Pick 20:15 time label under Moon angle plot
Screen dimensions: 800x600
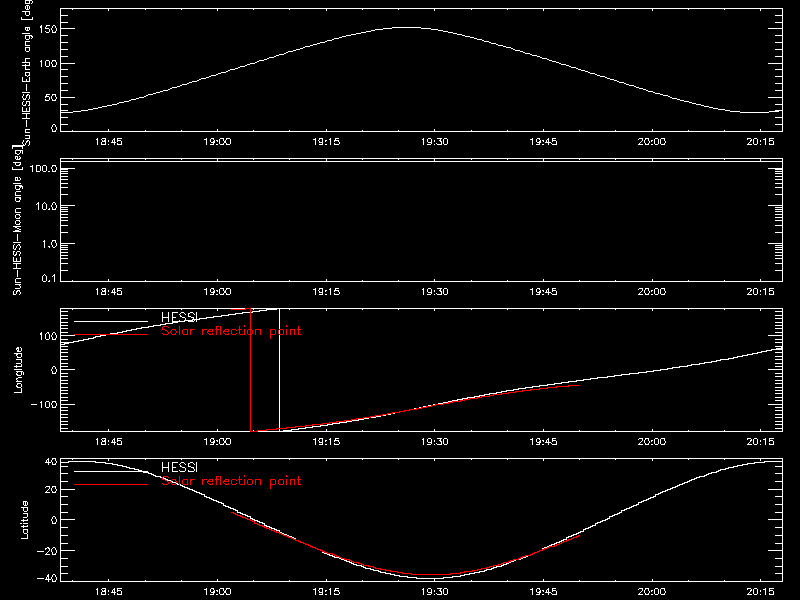tap(760, 292)
